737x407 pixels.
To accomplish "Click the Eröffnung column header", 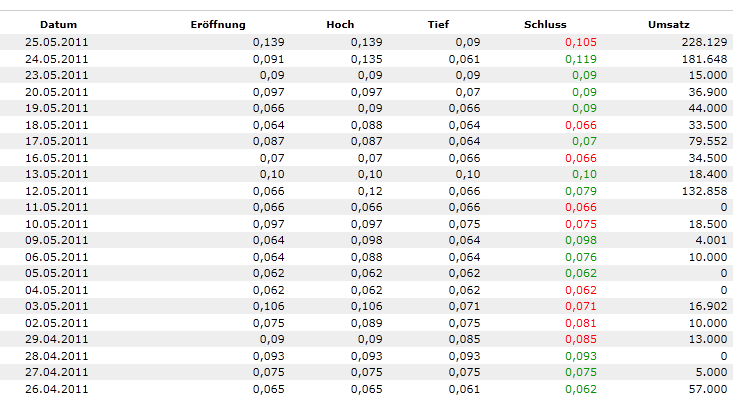I will pyautogui.click(x=218, y=24).
